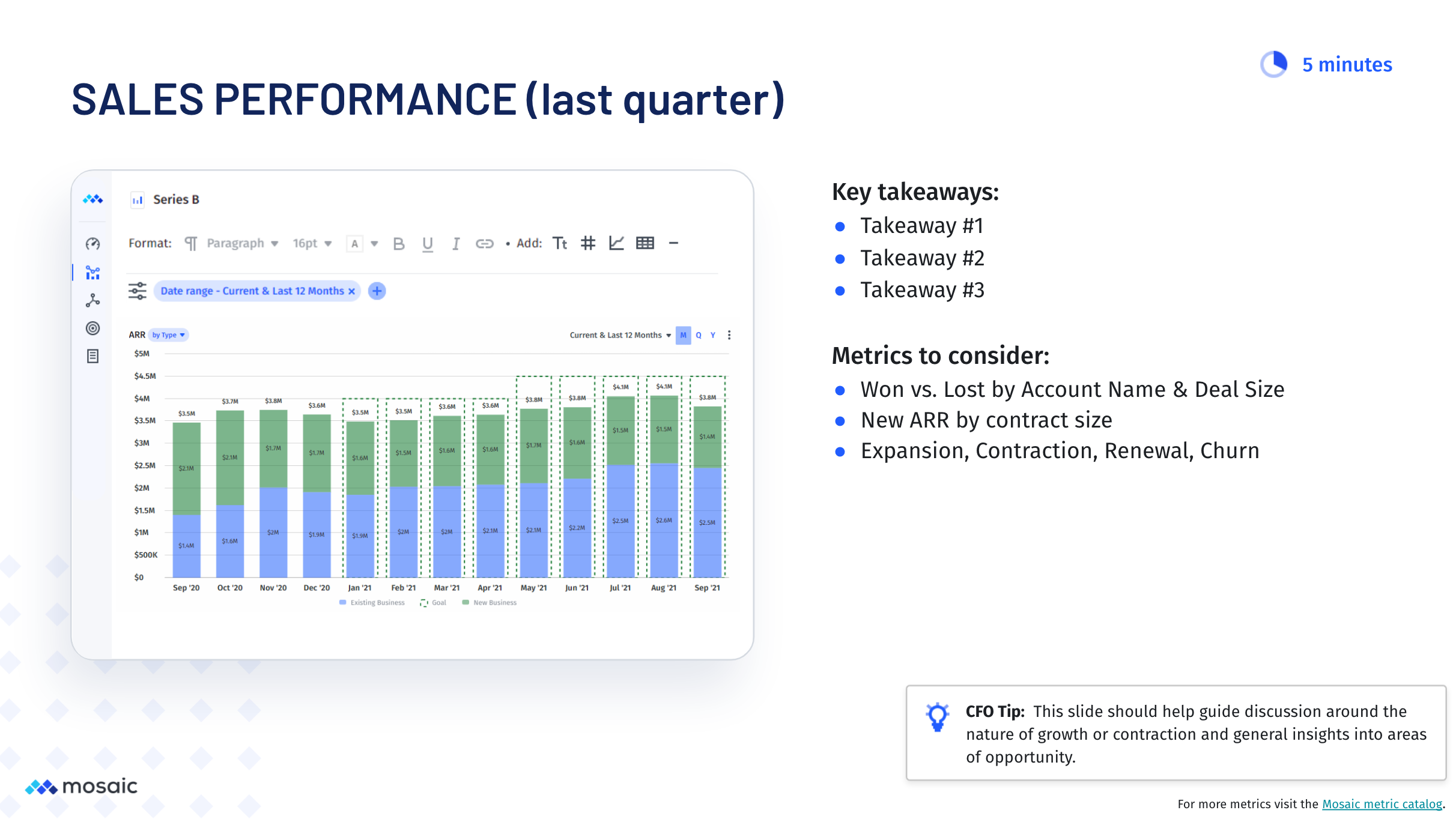The height and width of the screenshot is (819, 1456).
Task: Add a text block via the Tt icon
Action: point(560,243)
